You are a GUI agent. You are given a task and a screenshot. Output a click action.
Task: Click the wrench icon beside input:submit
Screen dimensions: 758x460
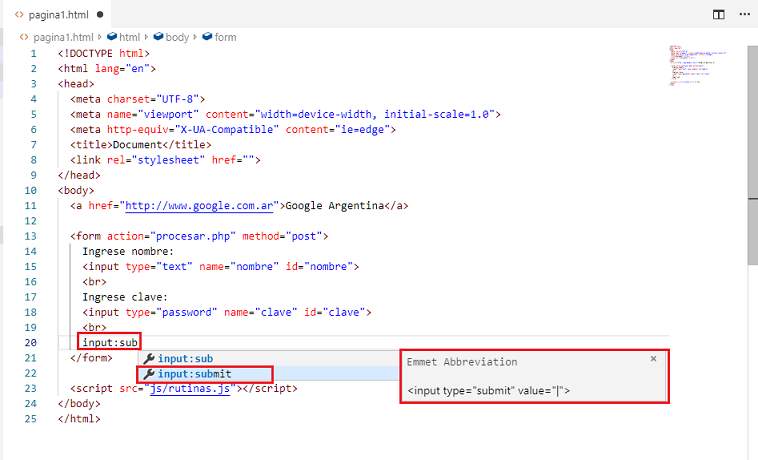(149, 374)
